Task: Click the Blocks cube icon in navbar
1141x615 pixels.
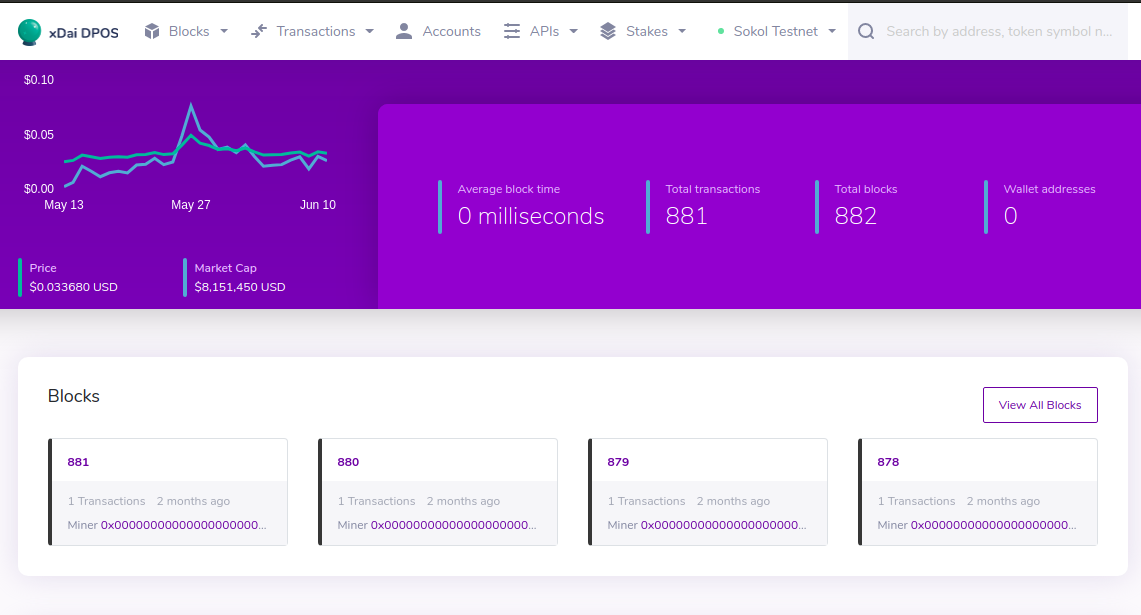Action: pyautogui.click(x=152, y=31)
